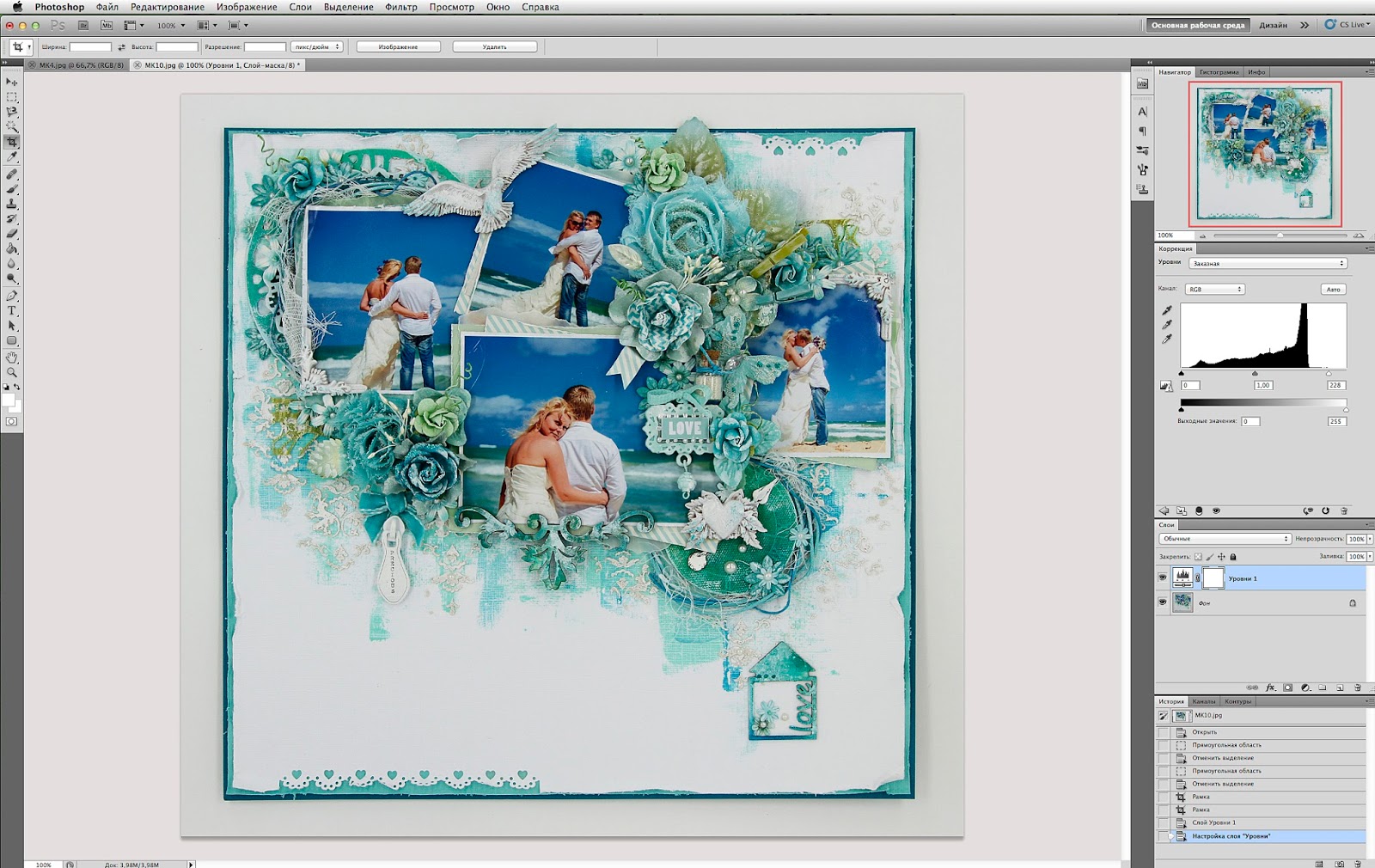Toggle lock all for the layer
Screen dimensions: 1375x868
pos(1233,557)
